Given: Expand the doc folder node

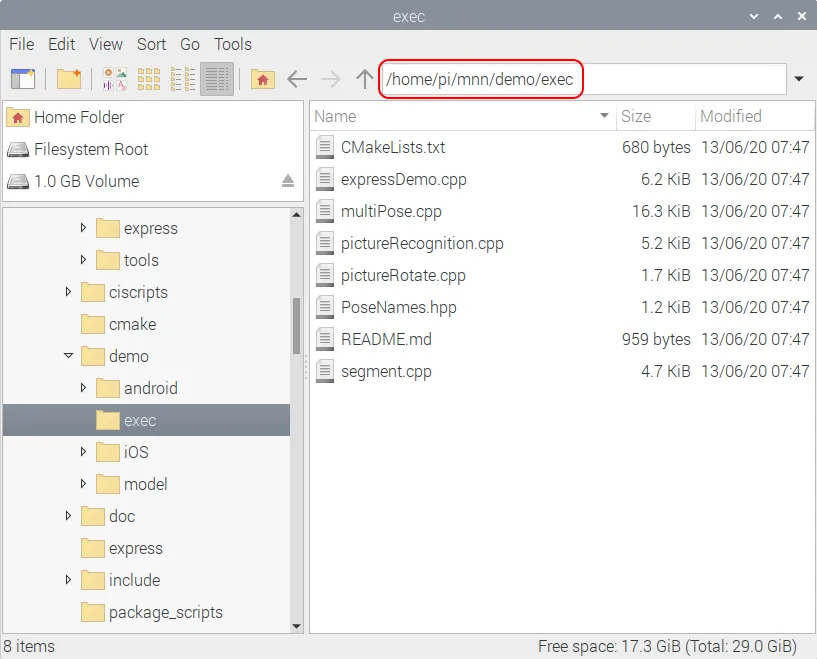Looking at the screenshot, I should point(68,516).
